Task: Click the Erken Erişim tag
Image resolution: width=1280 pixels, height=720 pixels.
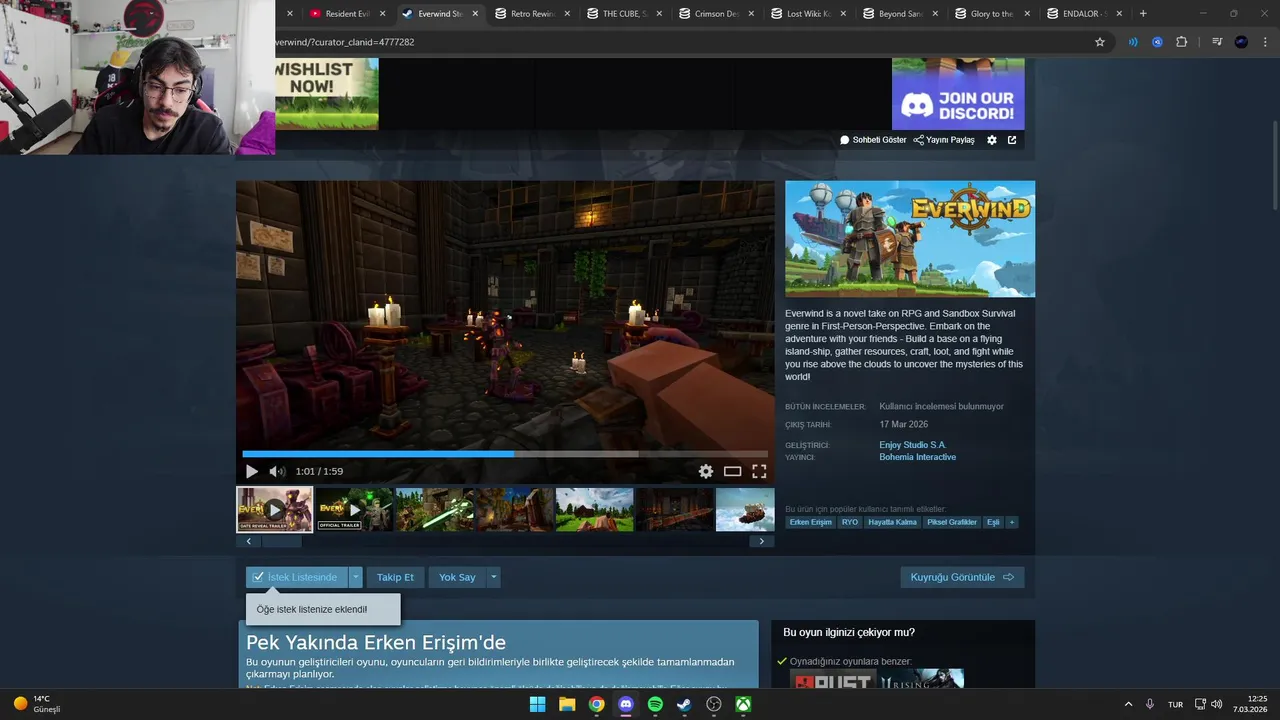Action: coord(810,522)
